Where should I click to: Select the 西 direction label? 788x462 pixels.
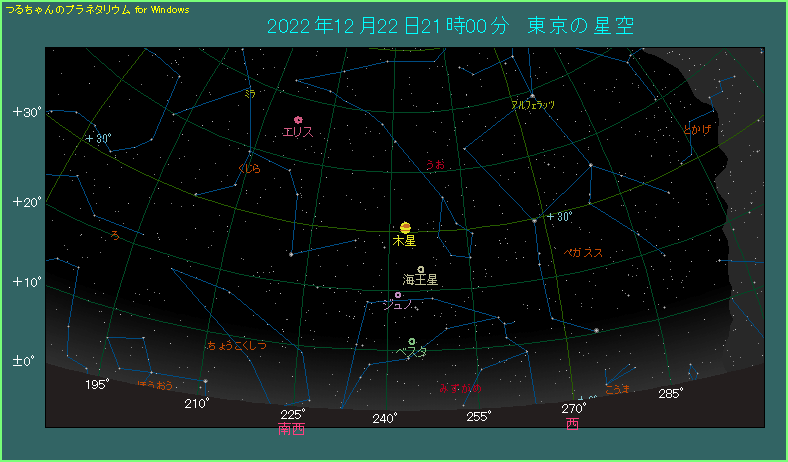pos(572,424)
